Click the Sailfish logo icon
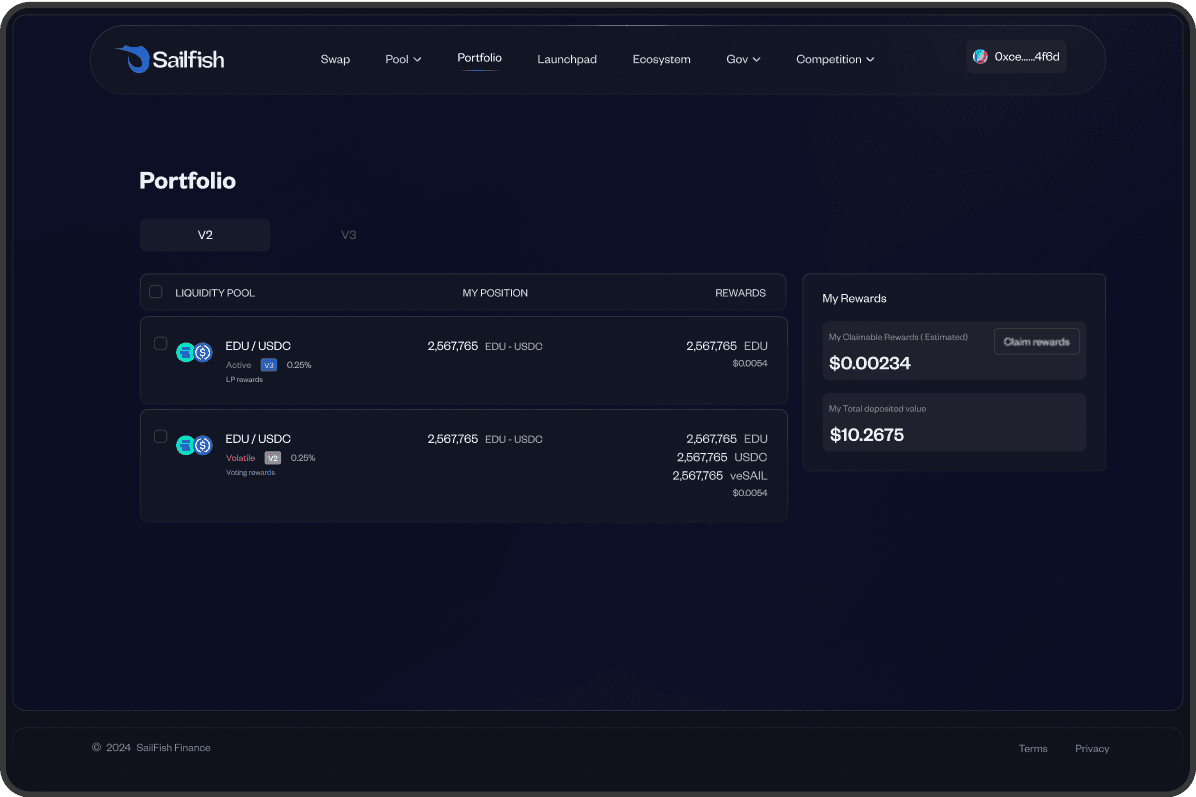1196x797 pixels. tap(131, 59)
